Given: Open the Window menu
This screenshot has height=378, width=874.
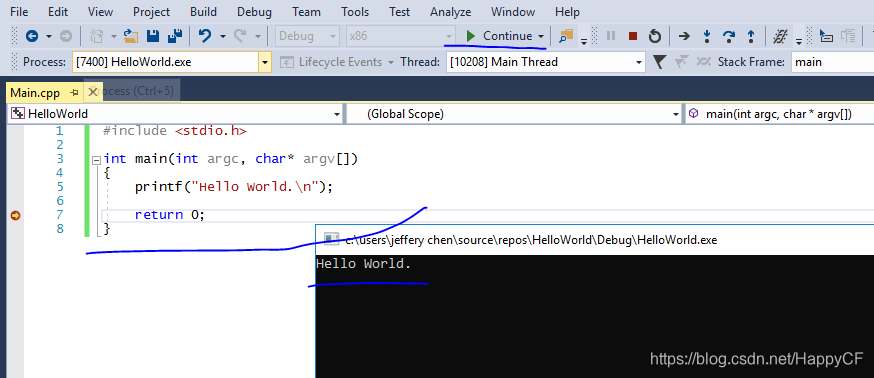Looking at the screenshot, I should coord(513,12).
